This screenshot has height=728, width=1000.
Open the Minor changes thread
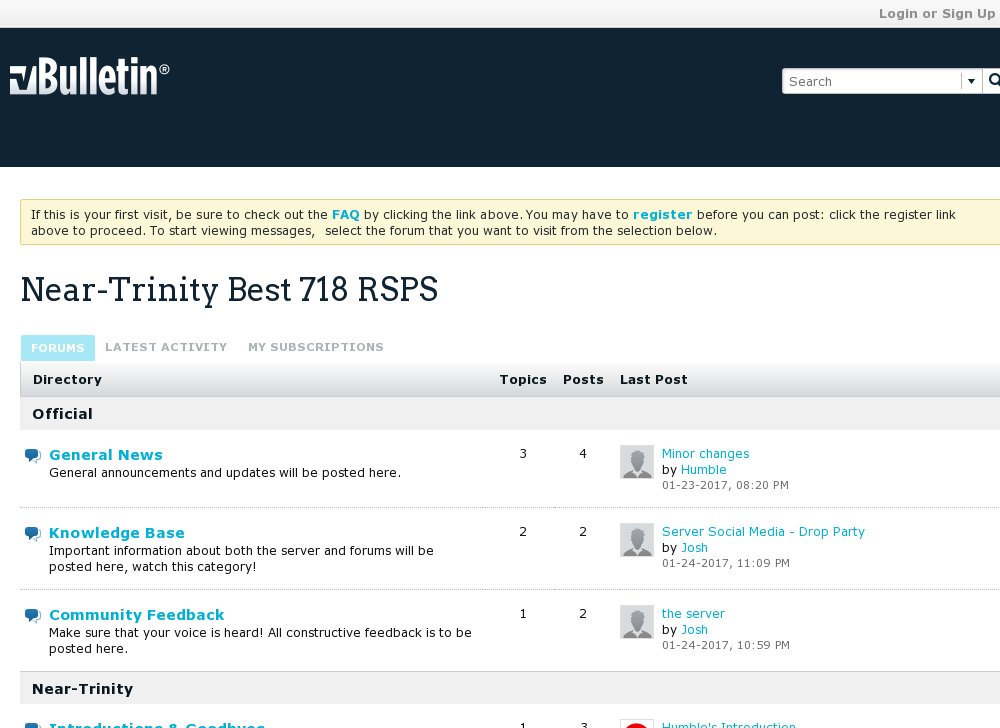click(705, 454)
